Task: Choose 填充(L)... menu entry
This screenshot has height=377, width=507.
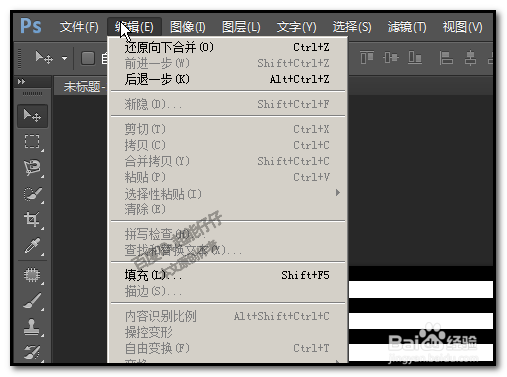Action: (228, 275)
